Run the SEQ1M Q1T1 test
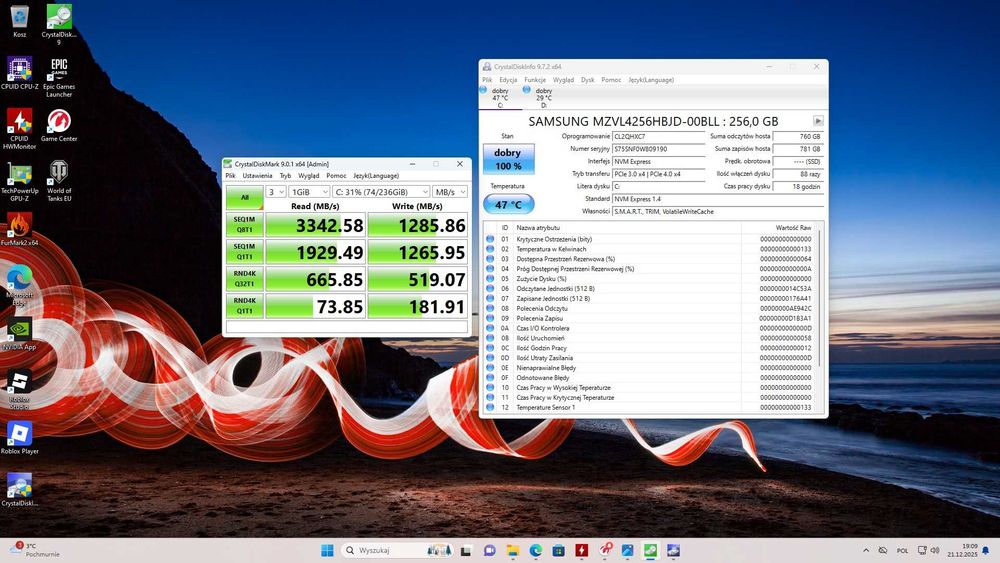This screenshot has width=1000, height=563. [244, 252]
